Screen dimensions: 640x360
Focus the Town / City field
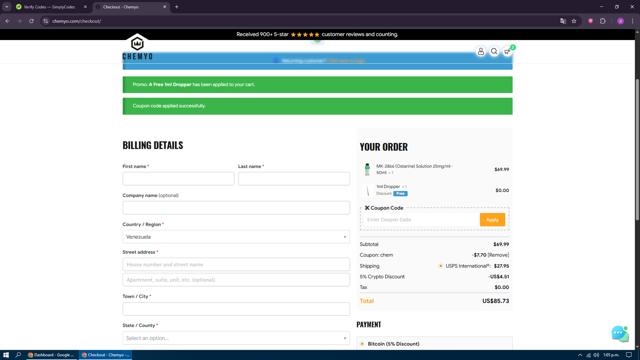(x=236, y=309)
